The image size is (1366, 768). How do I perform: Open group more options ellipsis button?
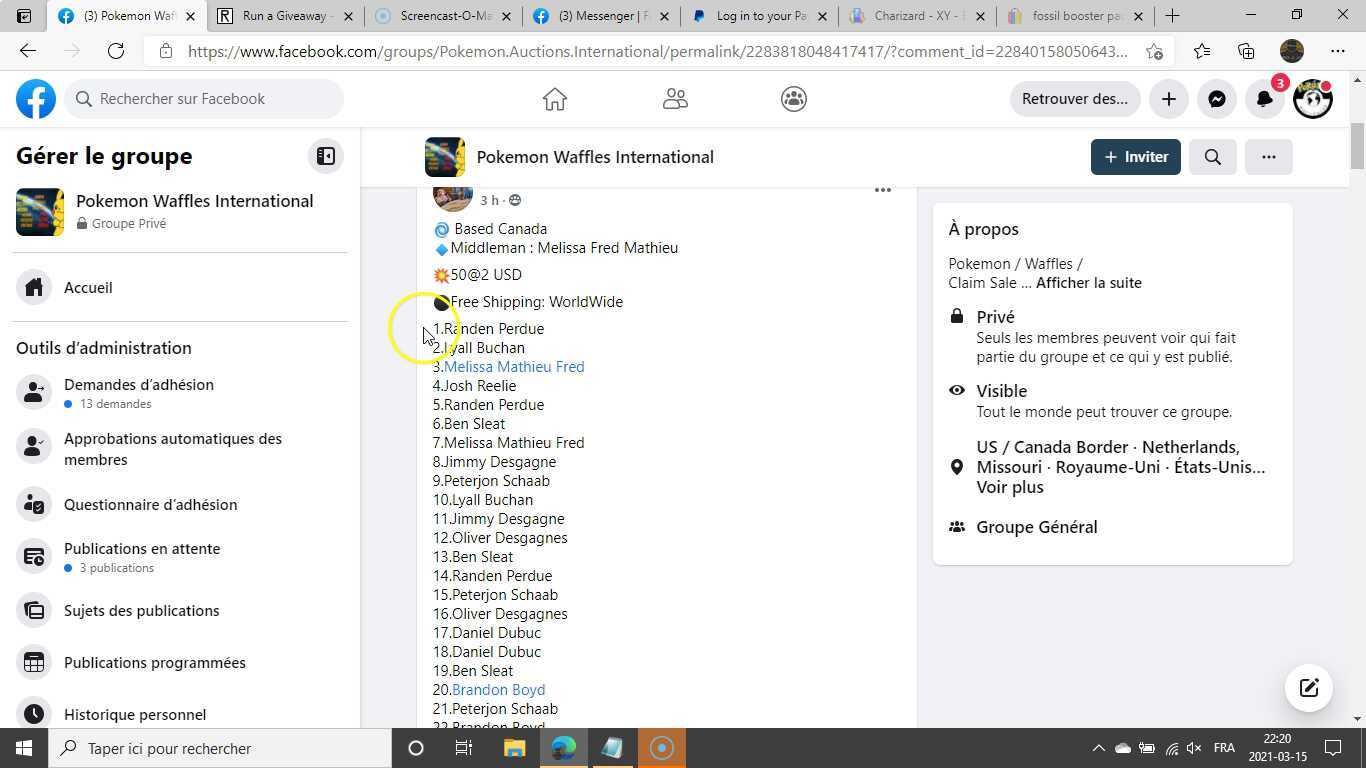pyautogui.click(x=1268, y=157)
